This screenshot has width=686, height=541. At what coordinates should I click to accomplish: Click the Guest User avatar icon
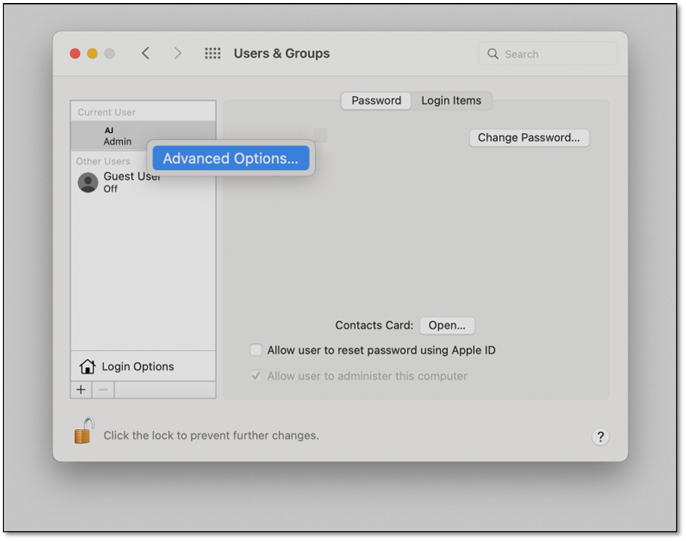pyautogui.click(x=88, y=182)
